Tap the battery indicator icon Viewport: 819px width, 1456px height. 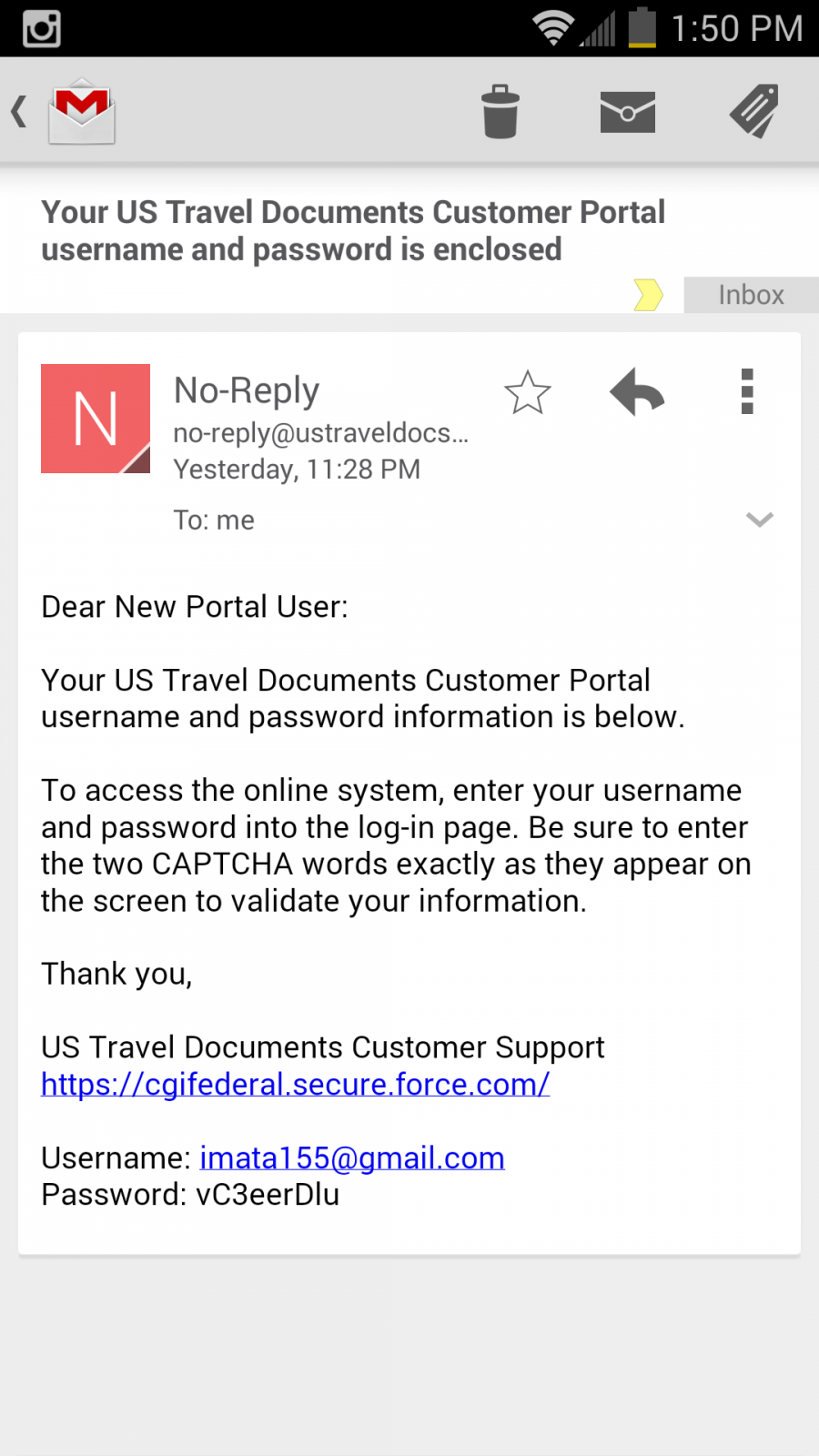(642, 27)
